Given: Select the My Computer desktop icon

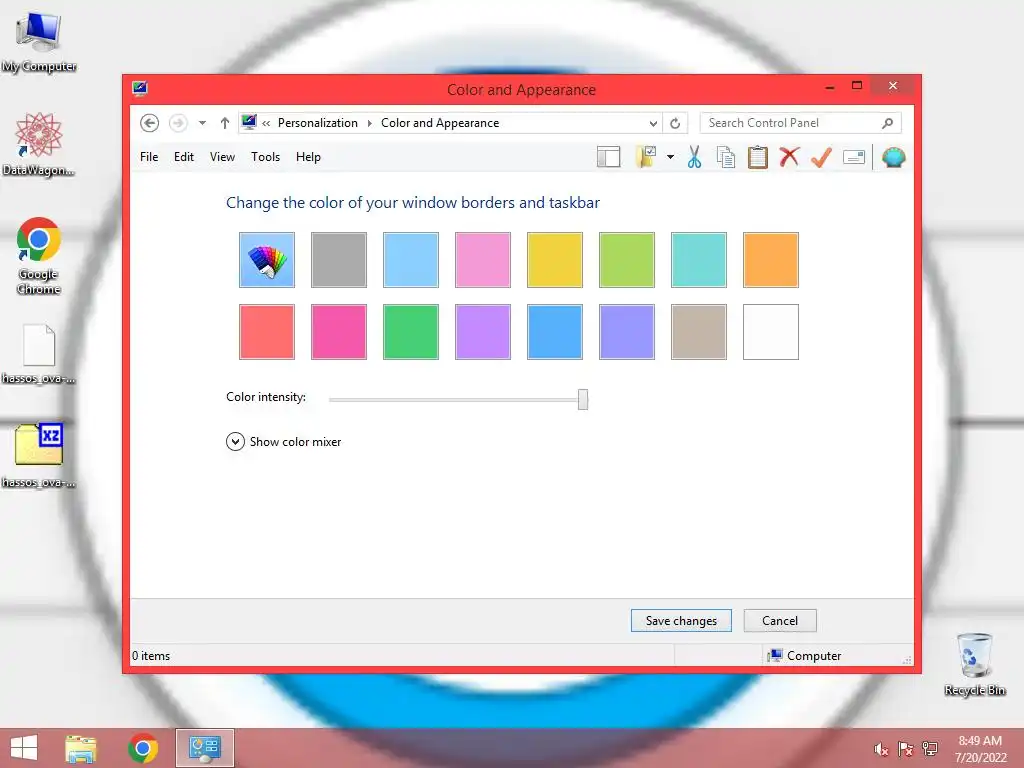Looking at the screenshot, I should click(39, 42).
